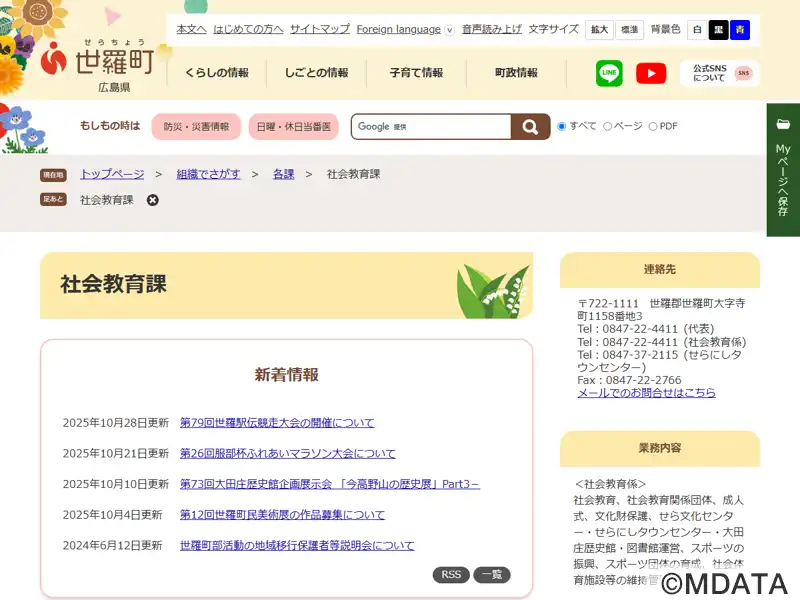The width and height of the screenshot is (800, 600).
Task: Select the PDF search radio option
Action: click(653, 127)
